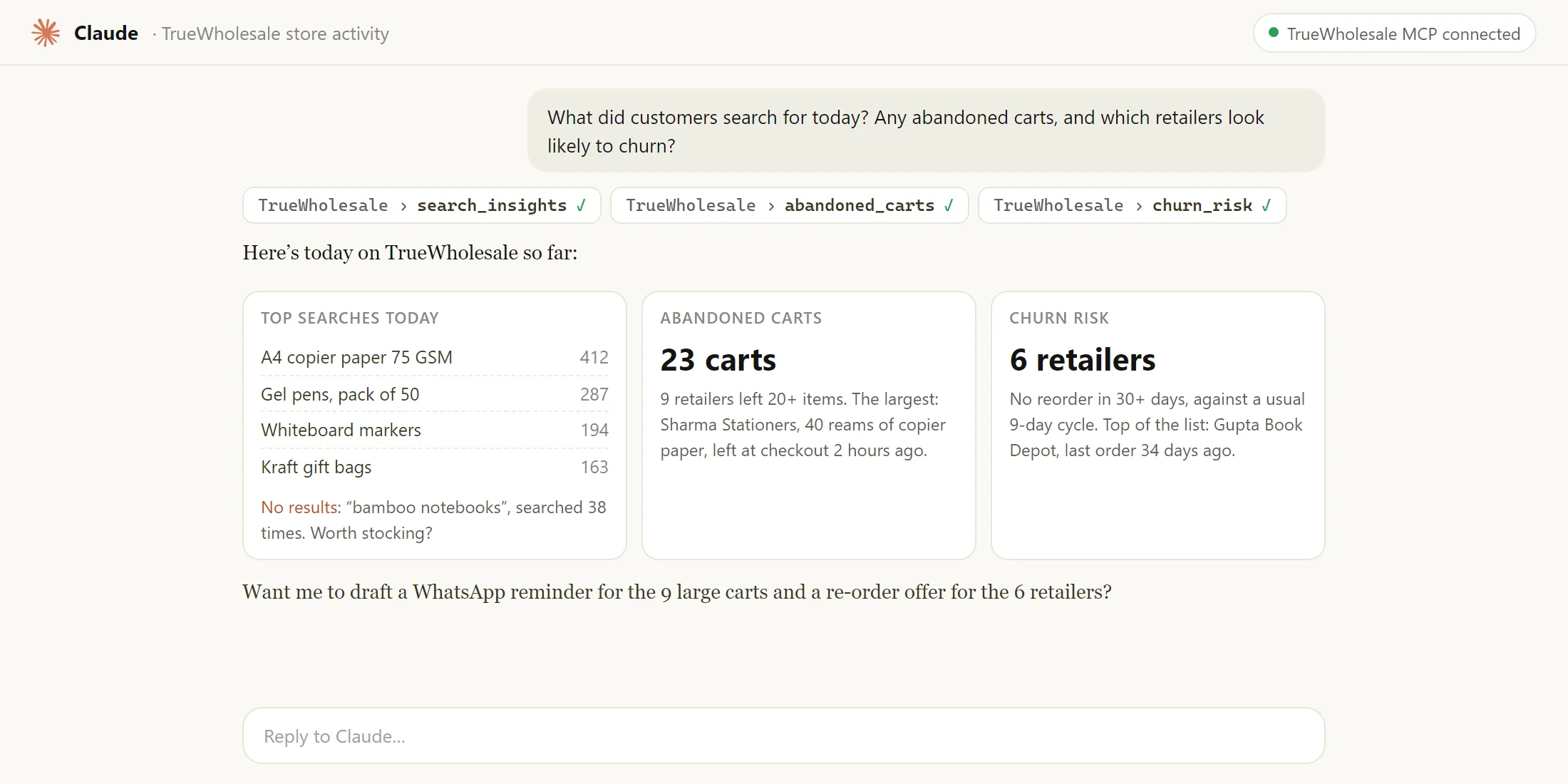Click the user question message bubble
Image resolution: width=1568 pixels, height=784 pixels.
[x=926, y=130]
